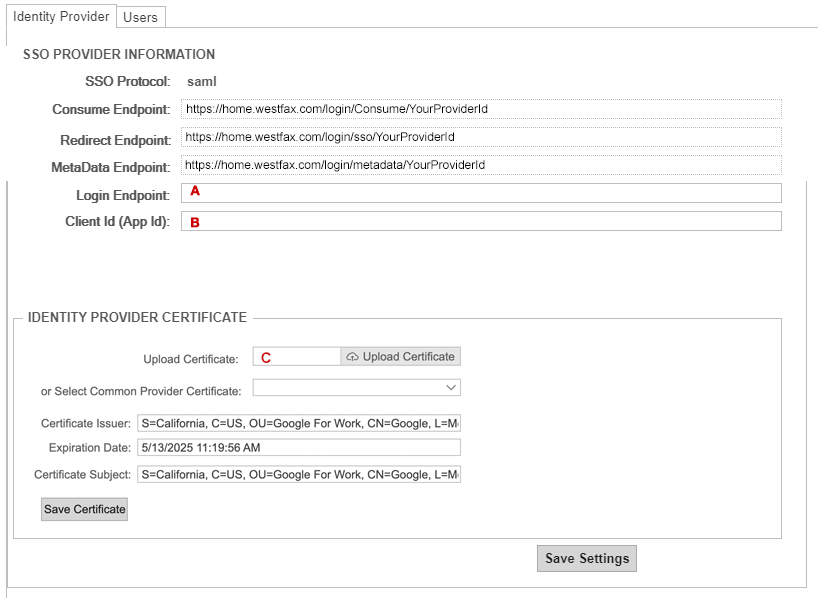Click the MetaData Endpoint field
The image size is (818, 598).
480,164
